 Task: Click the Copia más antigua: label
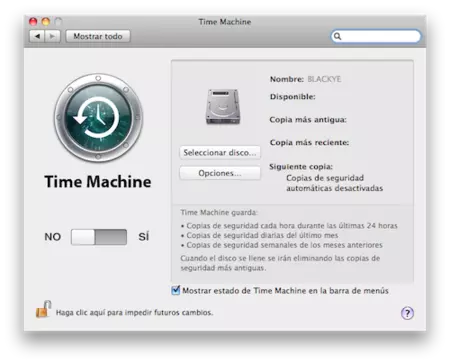pos(308,120)
